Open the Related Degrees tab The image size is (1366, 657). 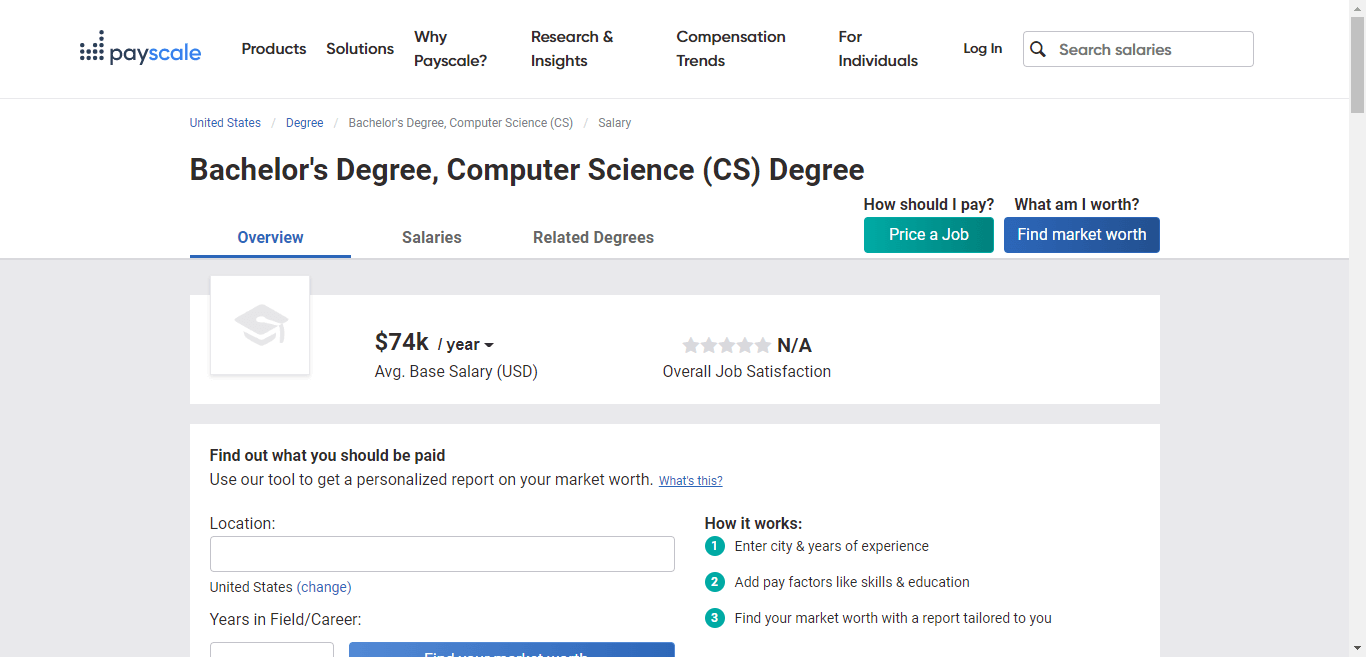(x=593, y=237)
